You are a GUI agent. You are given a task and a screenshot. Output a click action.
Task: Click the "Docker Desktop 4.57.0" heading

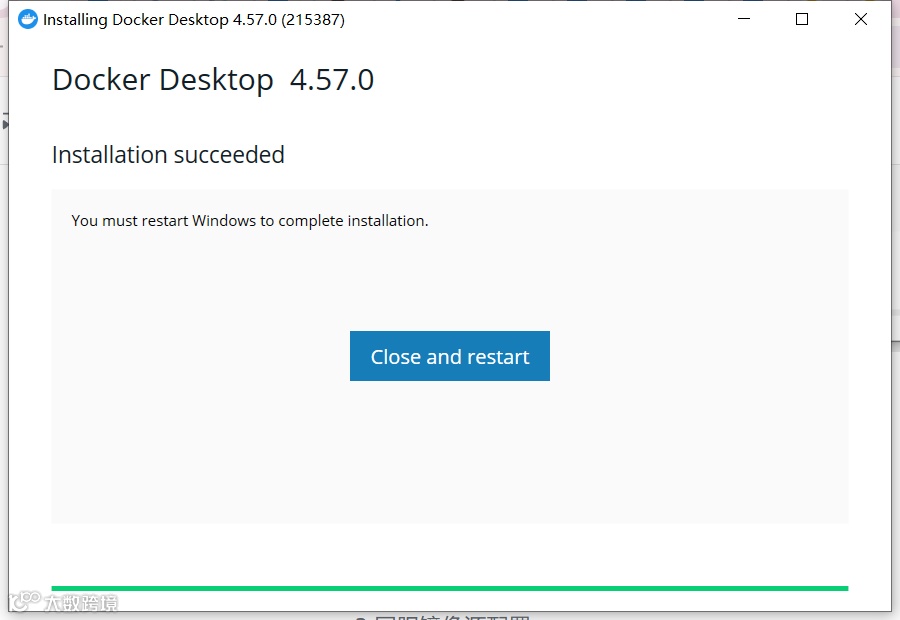pos(213,80)
